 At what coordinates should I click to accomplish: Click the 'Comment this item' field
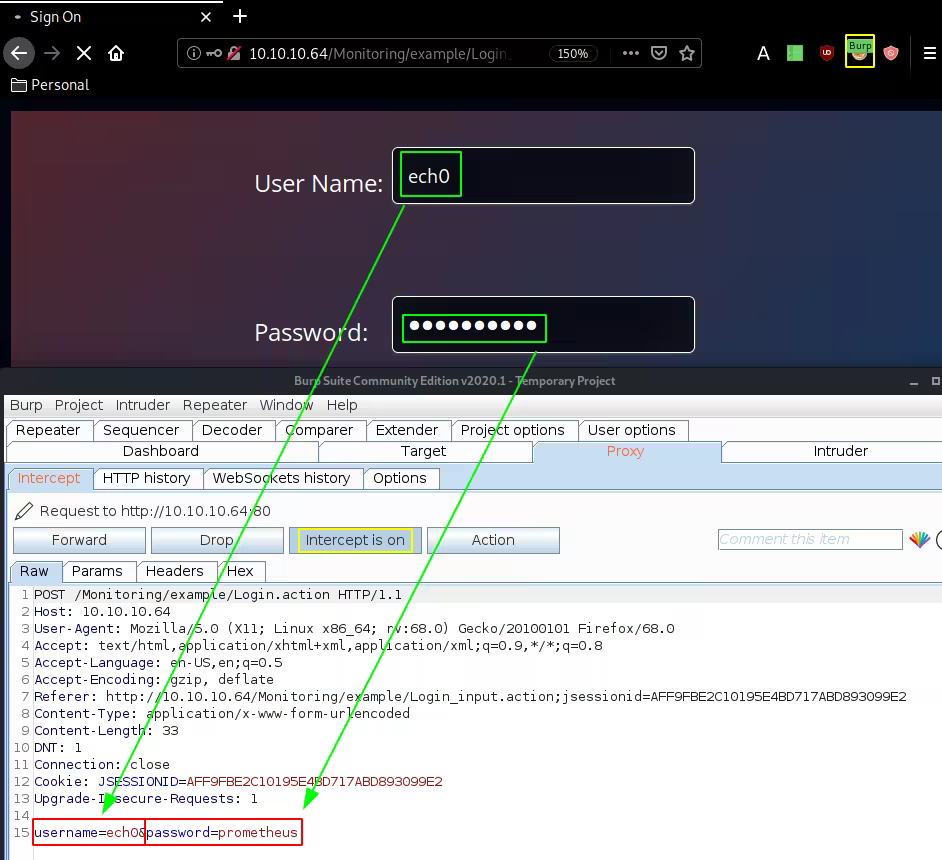(810, 540)
